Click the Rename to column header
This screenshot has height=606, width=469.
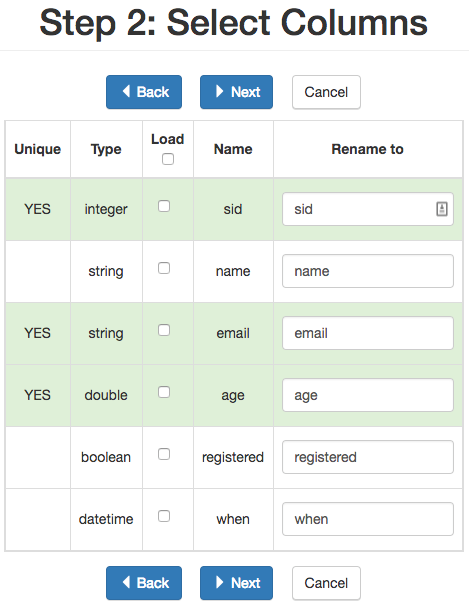pyautogui.click(x=367, y=149)
